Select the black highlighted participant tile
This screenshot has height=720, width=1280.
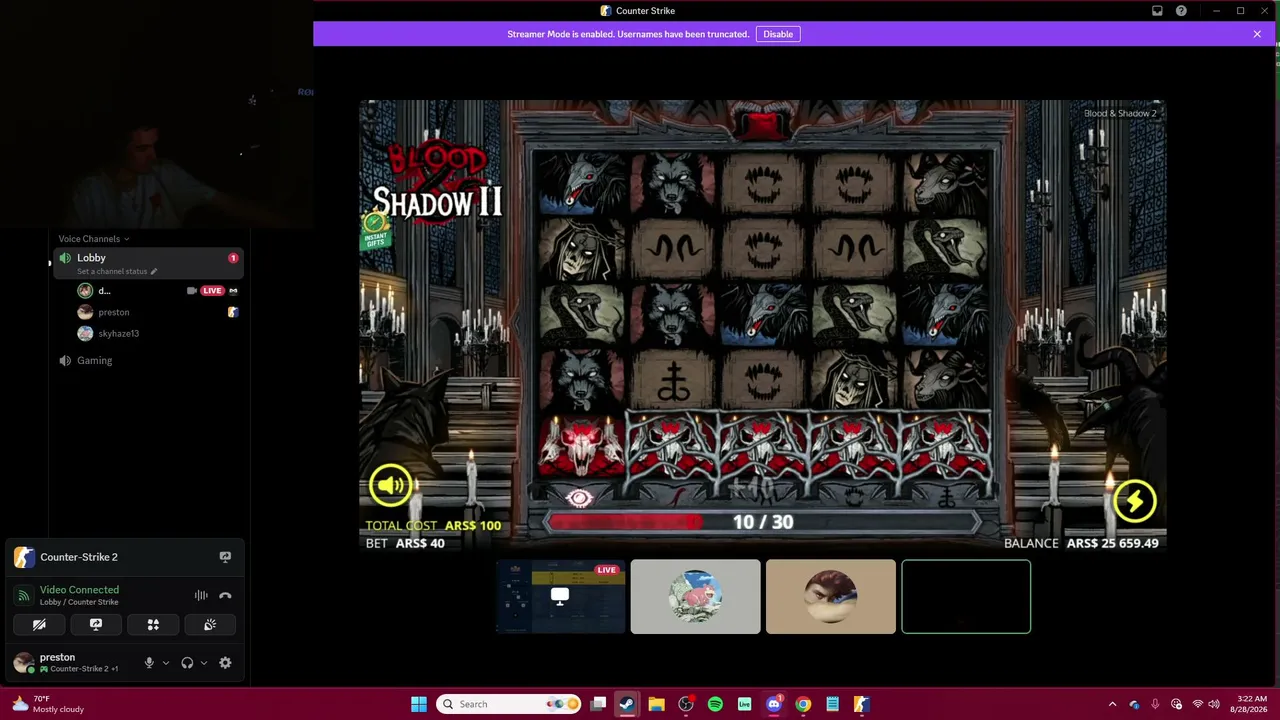click(966, 597)
